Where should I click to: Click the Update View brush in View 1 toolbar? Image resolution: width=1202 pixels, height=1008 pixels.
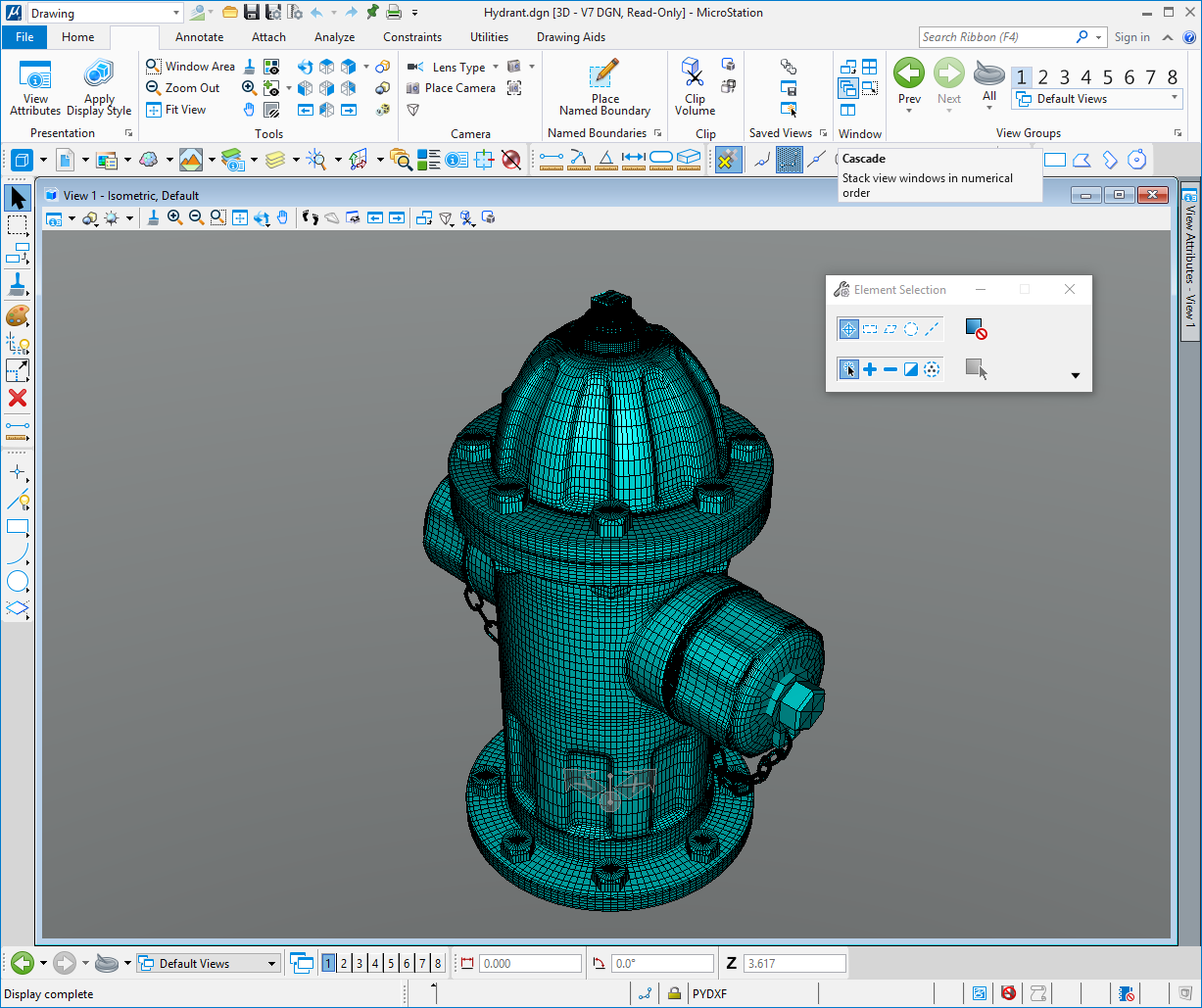154,217
